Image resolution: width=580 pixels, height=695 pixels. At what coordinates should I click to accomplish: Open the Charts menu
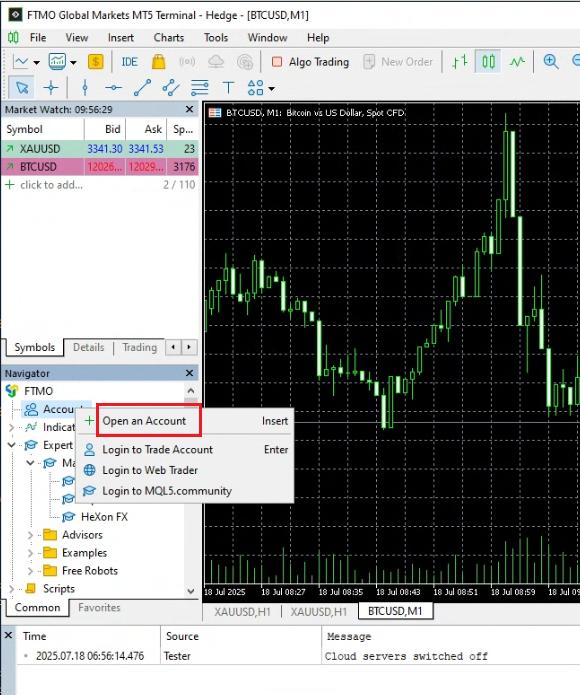pos(169,38)
